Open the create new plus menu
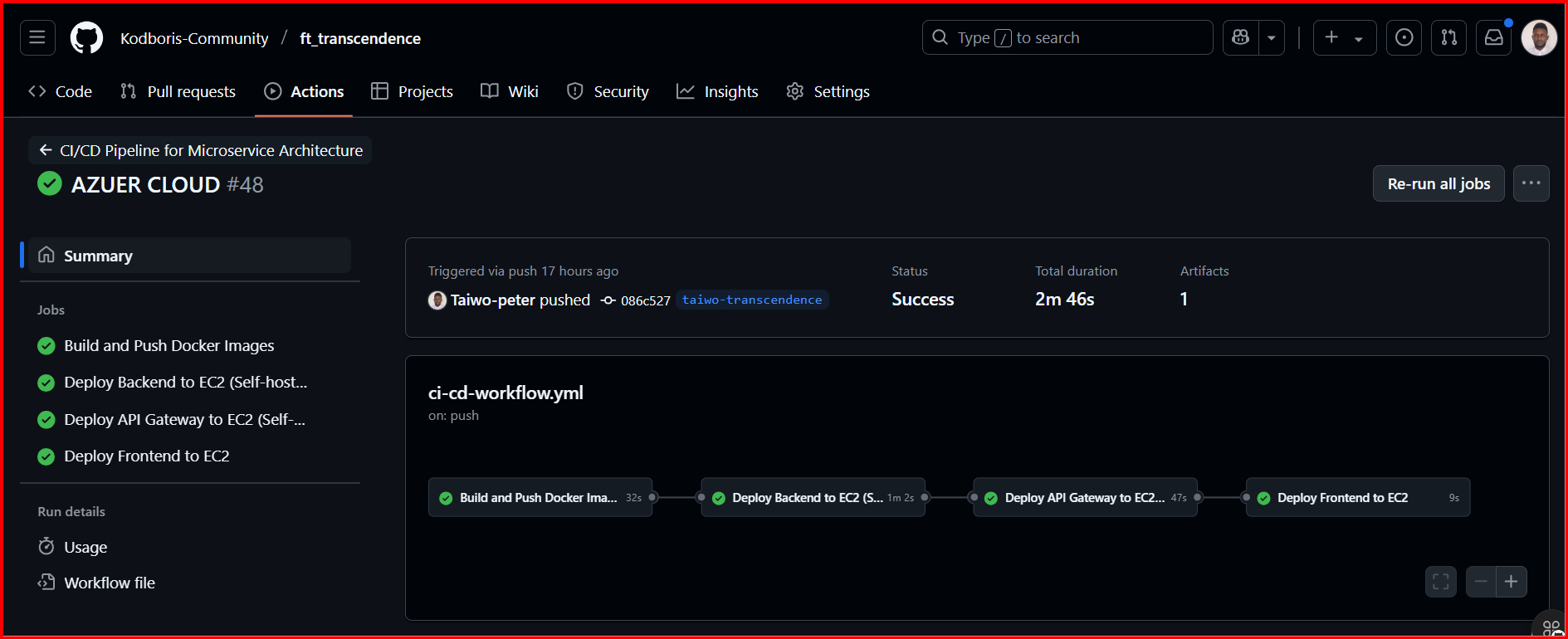 pos(1345,37)
